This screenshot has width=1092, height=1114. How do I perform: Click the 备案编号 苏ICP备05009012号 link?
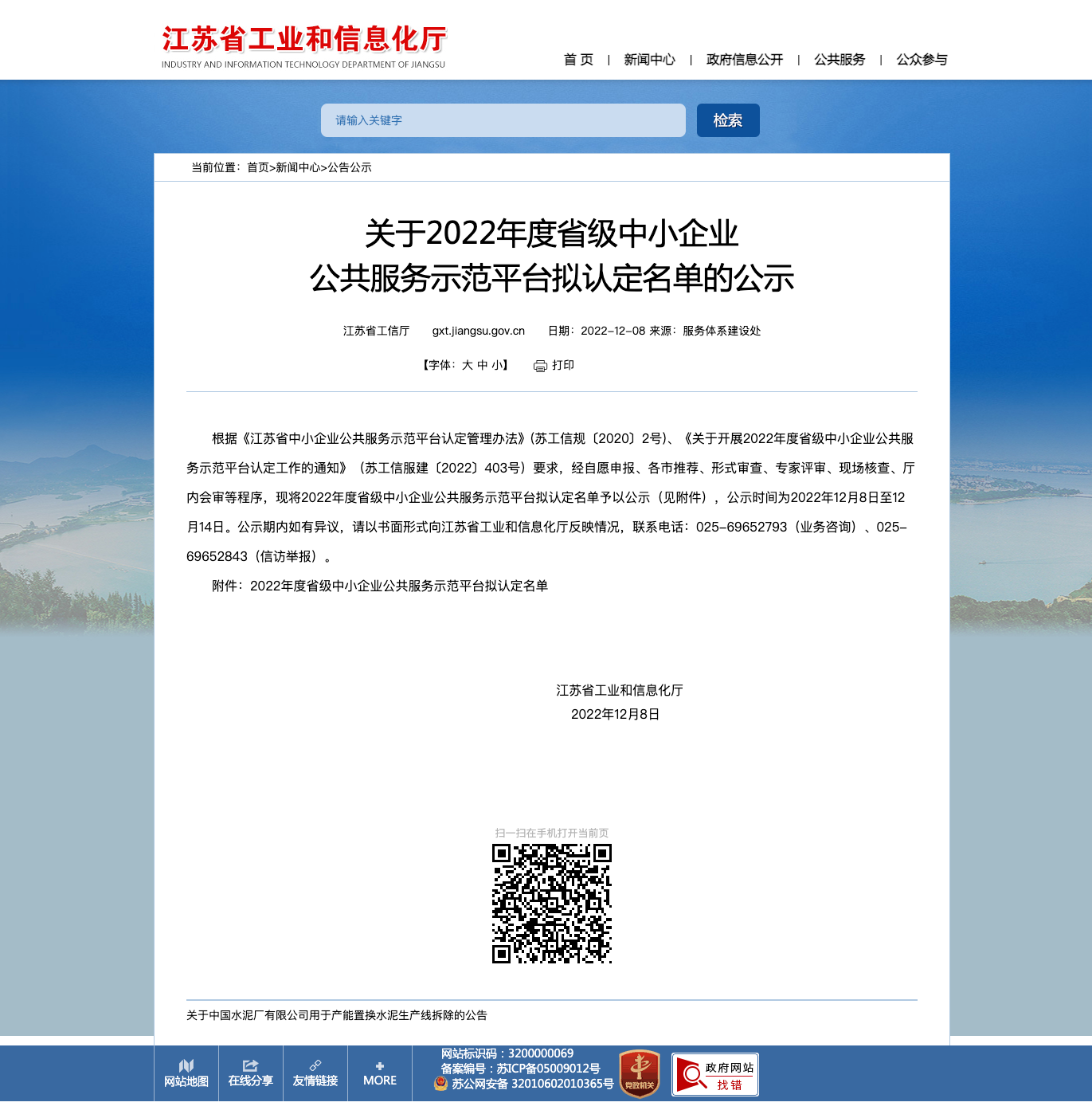tap(520, 1069)
